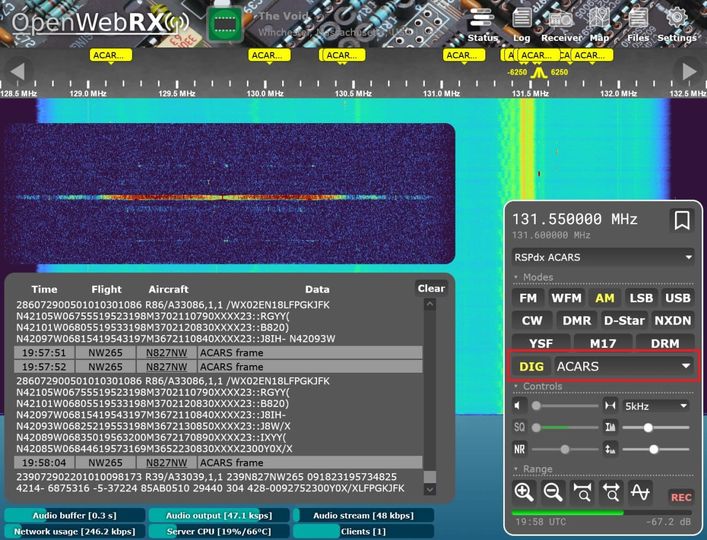Screen dimensions: 707x540
Task: Click the zoom out magnifier icon
Action: [x=552, y=491]
